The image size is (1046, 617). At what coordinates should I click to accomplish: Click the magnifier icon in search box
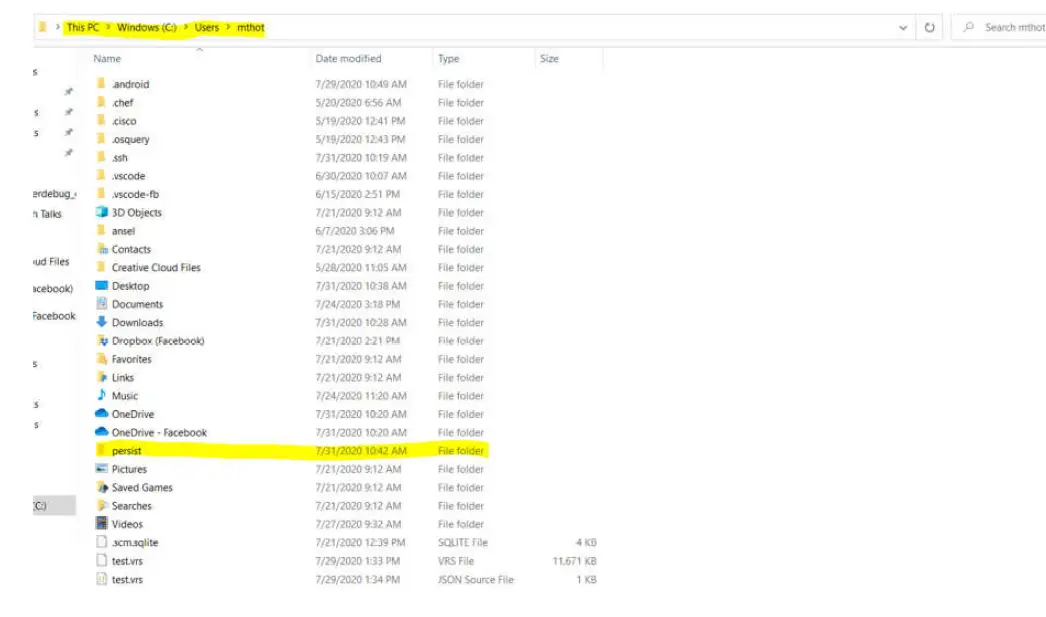point(969,27)
